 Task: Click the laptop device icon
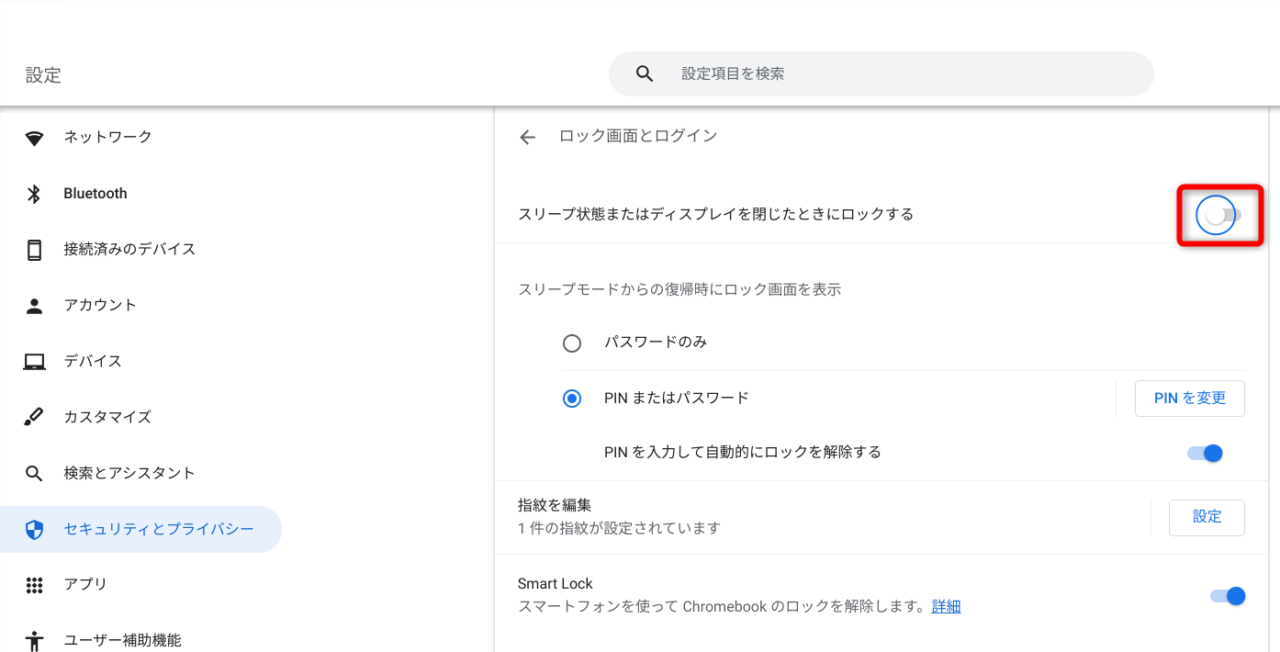[35, 361]
